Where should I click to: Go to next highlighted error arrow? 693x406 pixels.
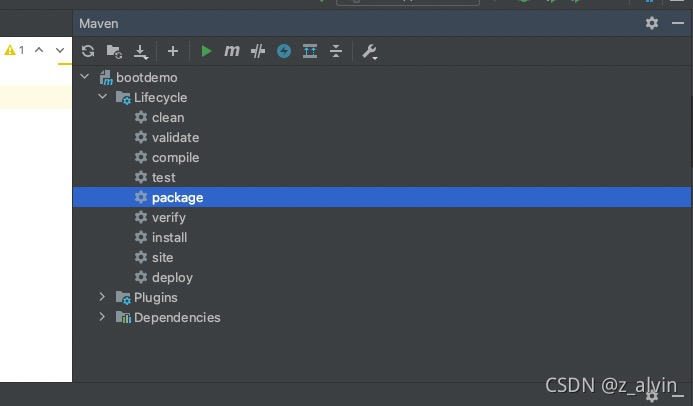tap(60, 50)
